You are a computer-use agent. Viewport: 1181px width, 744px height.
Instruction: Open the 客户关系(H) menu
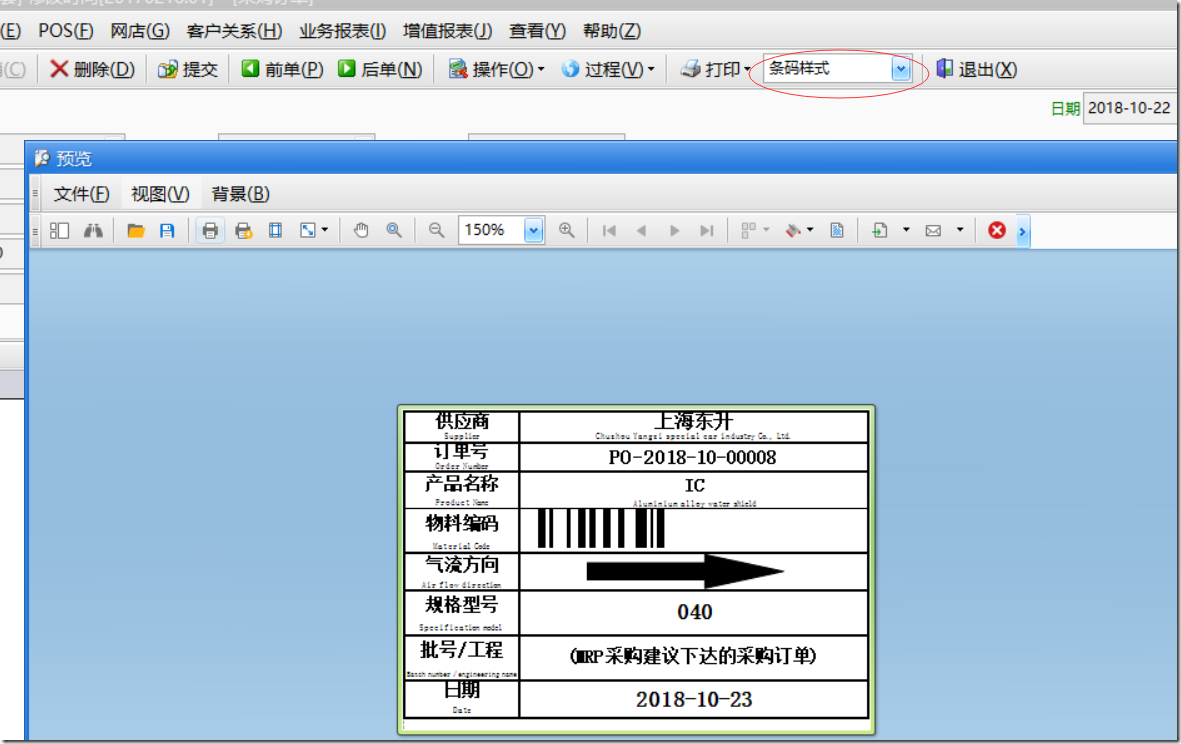pyautogui.click(x=234, y=31)
